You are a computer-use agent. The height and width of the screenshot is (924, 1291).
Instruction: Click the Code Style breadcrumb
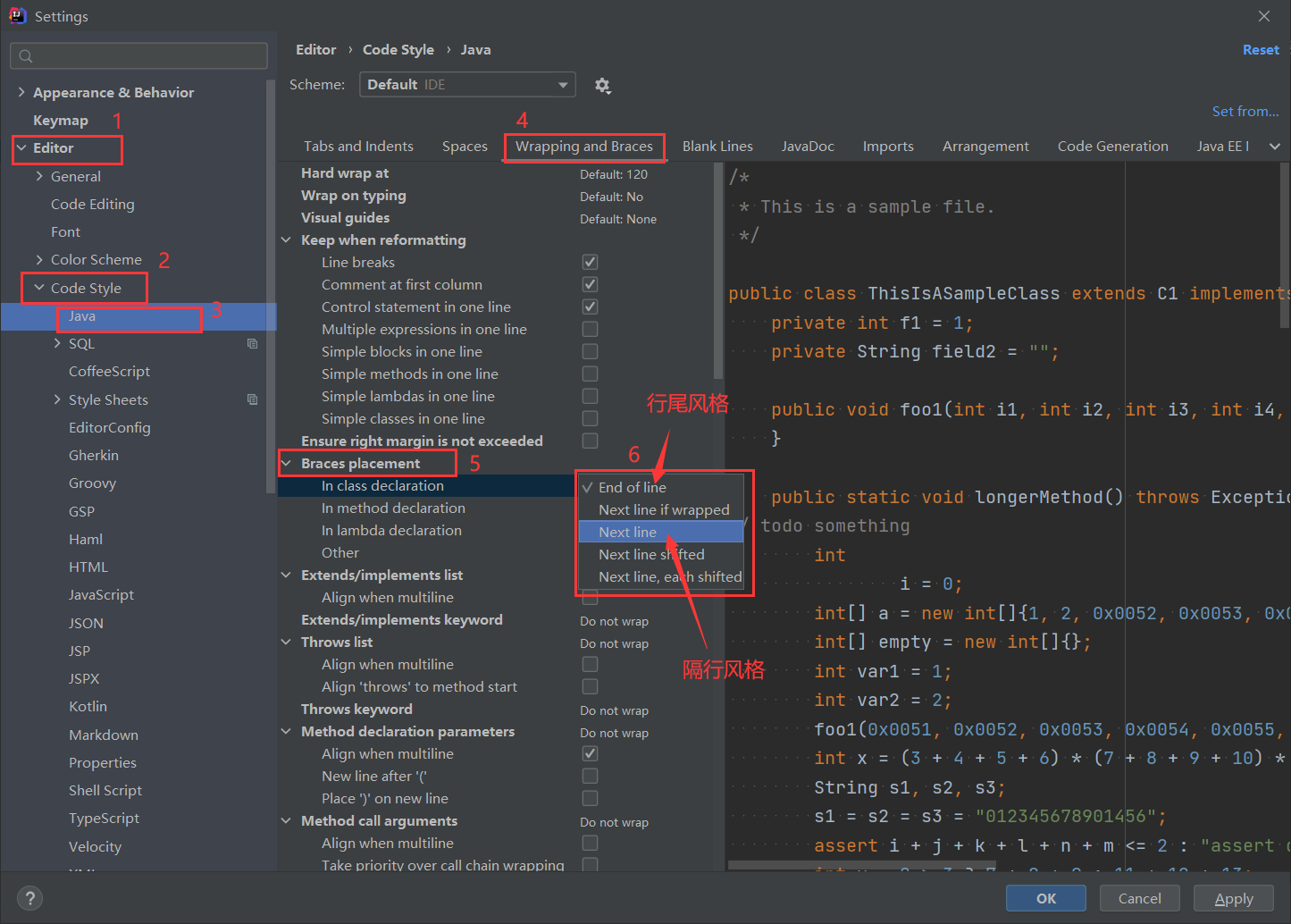pos(398,50)
